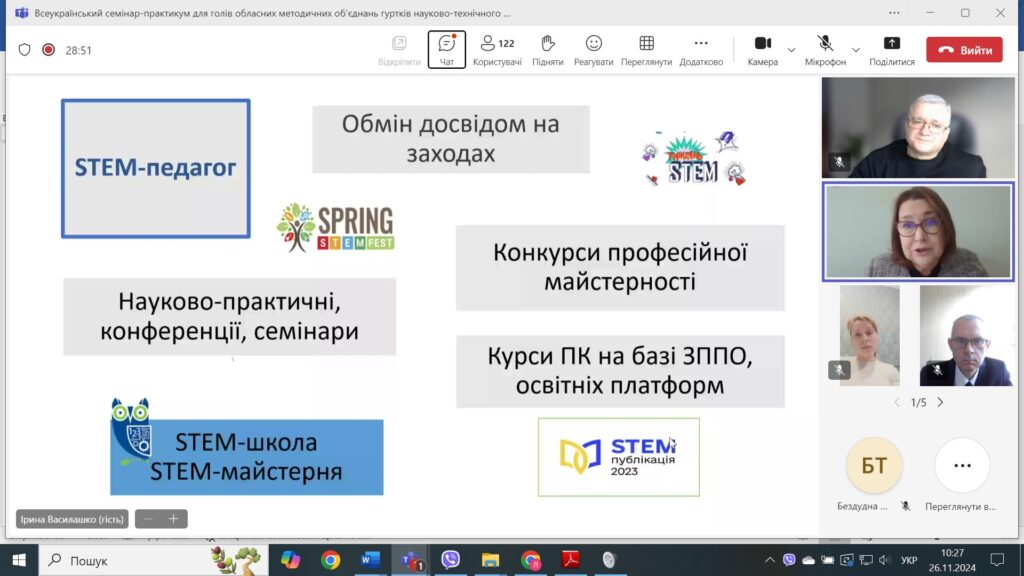Click the Конкурси професійної майстерності box
The height and width of the screenshot is (576, 1024).
click(620, 268)
